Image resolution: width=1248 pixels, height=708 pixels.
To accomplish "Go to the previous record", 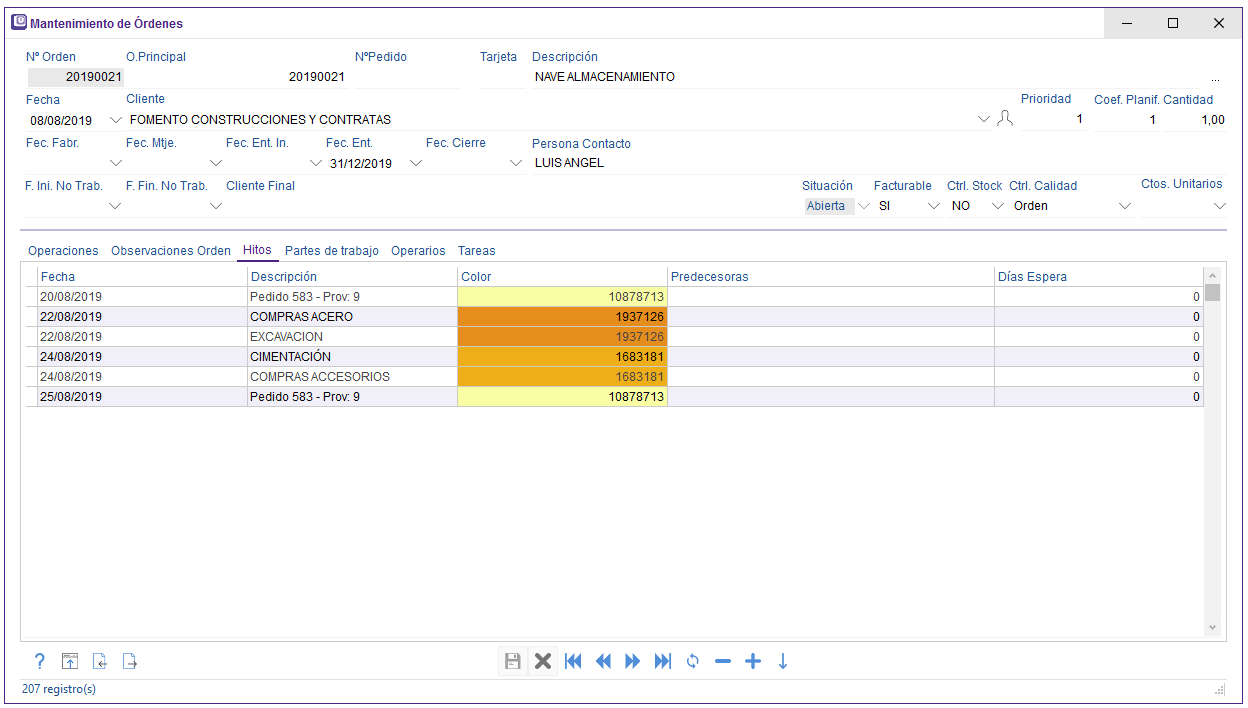I will coord(603,661).
